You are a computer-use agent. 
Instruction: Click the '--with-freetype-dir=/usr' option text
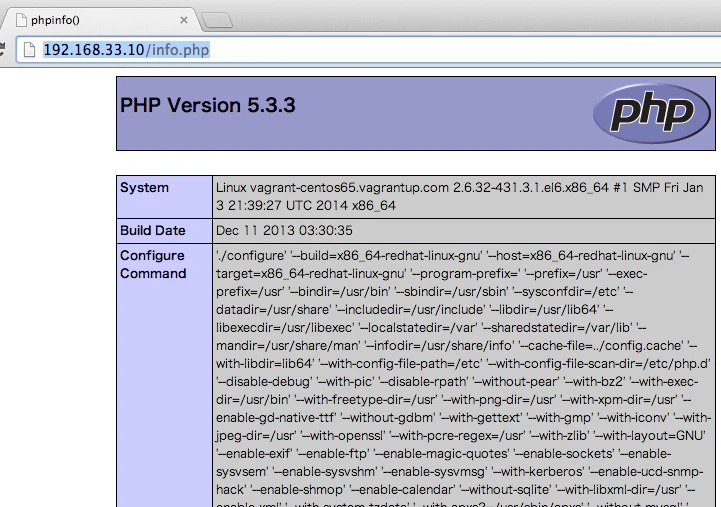[x=366, y=399]
